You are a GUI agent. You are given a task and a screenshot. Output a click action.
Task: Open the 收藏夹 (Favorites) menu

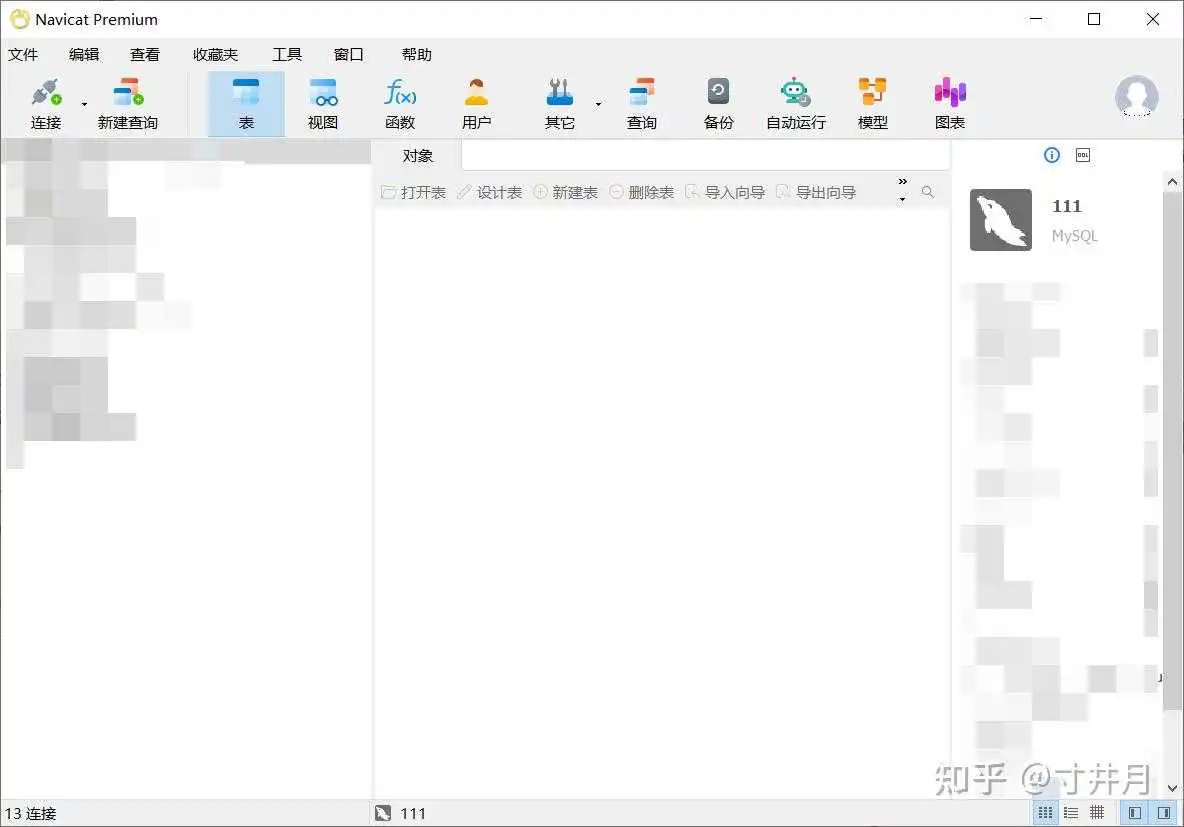pyautogui.click(x=215, y=55)
